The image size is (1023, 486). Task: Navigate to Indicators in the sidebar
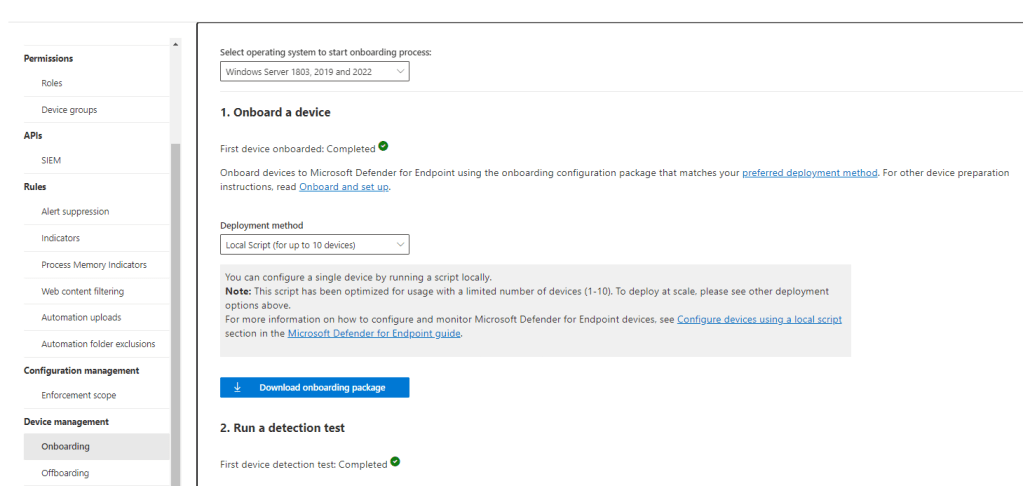[x=60, y=238]
